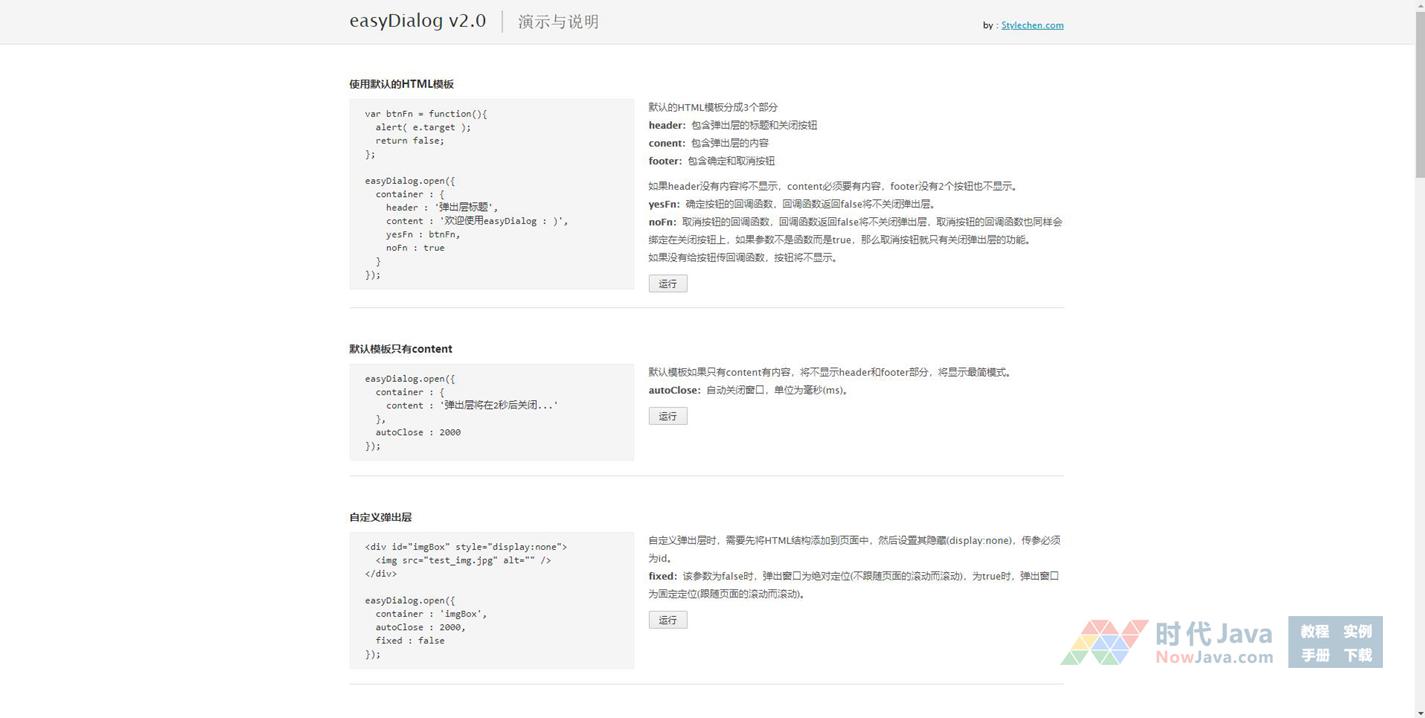Click the 下载 link in the watermark panel

click(1357, 655)
